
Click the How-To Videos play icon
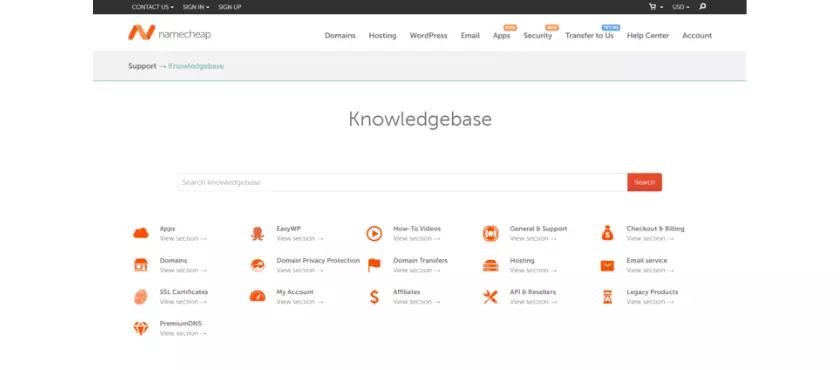(374, 233)
